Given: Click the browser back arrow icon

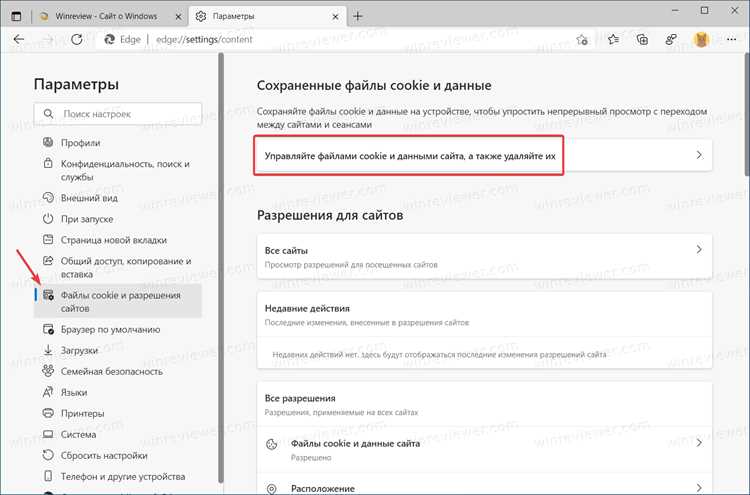Looking at the screenshot, I should coord(19,40).
